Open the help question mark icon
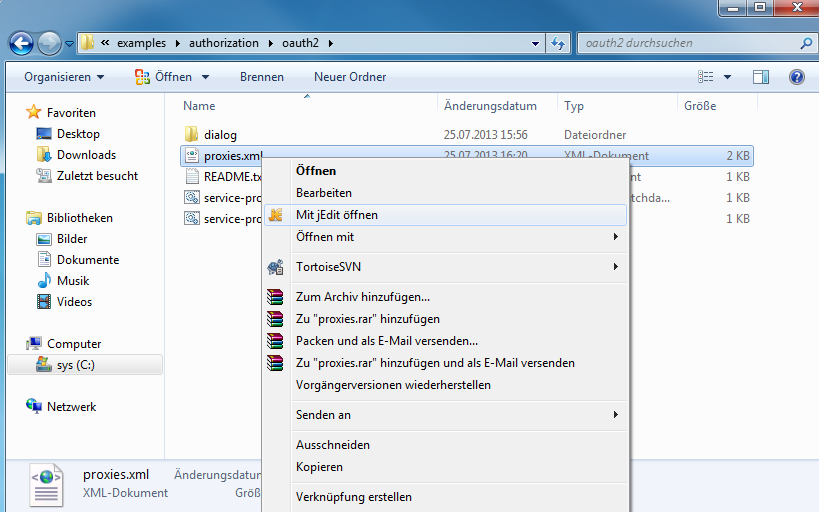Viewport: 819px width, 512px height. tap(797, 77)
